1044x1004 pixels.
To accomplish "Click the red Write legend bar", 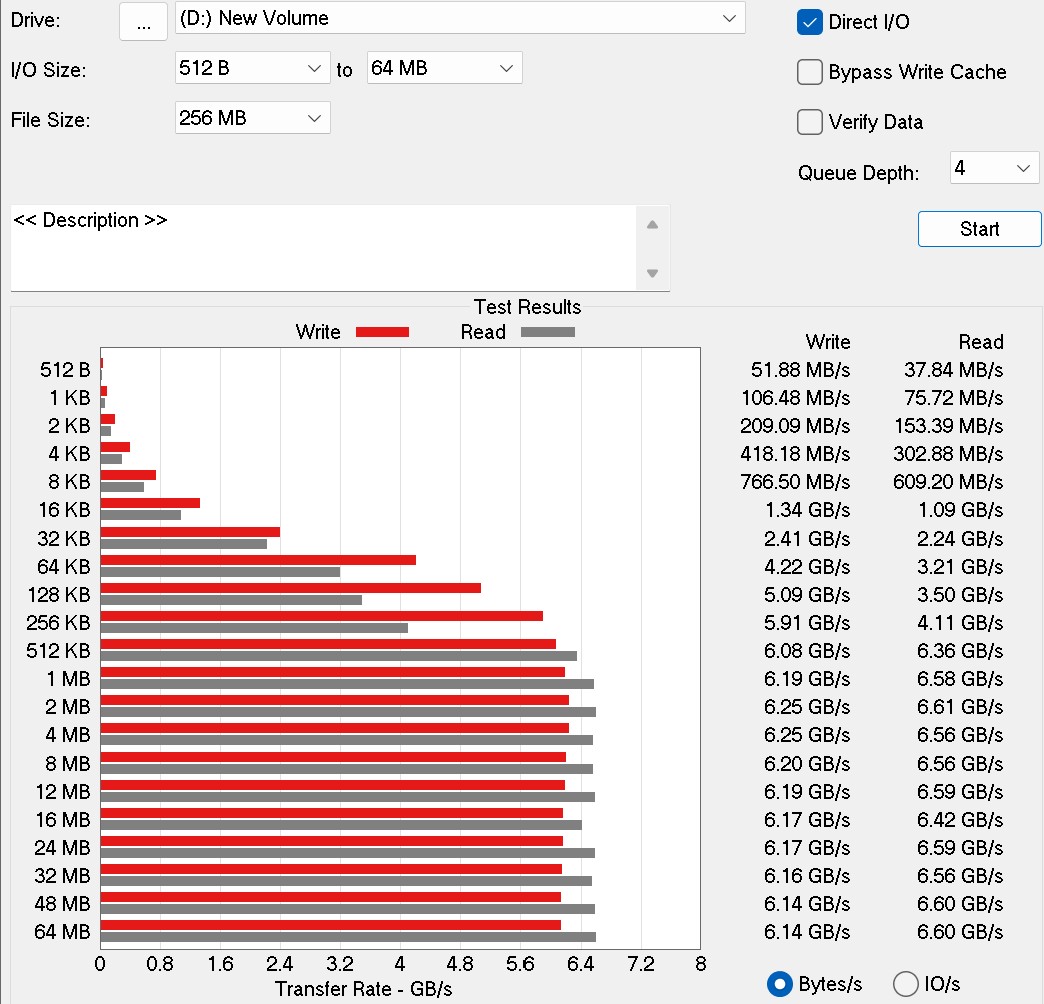I will (x=382, y=331).
